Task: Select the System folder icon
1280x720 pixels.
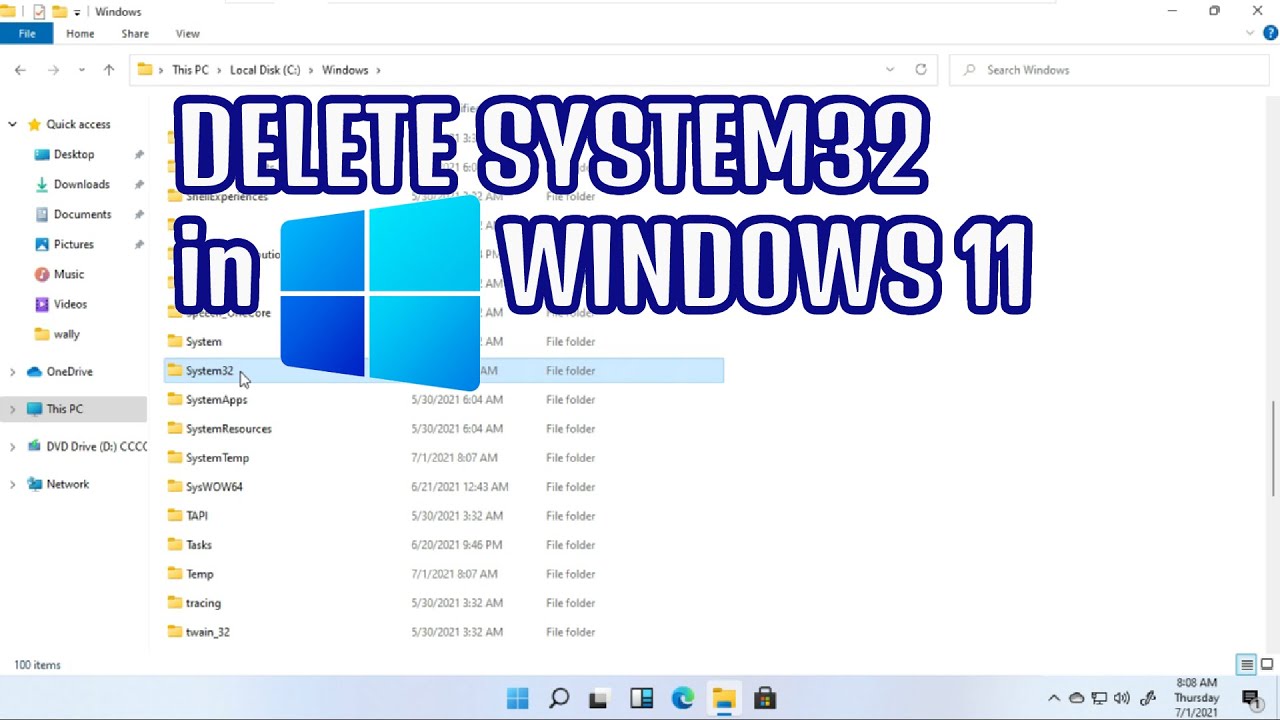Action: tap(175, 342)
